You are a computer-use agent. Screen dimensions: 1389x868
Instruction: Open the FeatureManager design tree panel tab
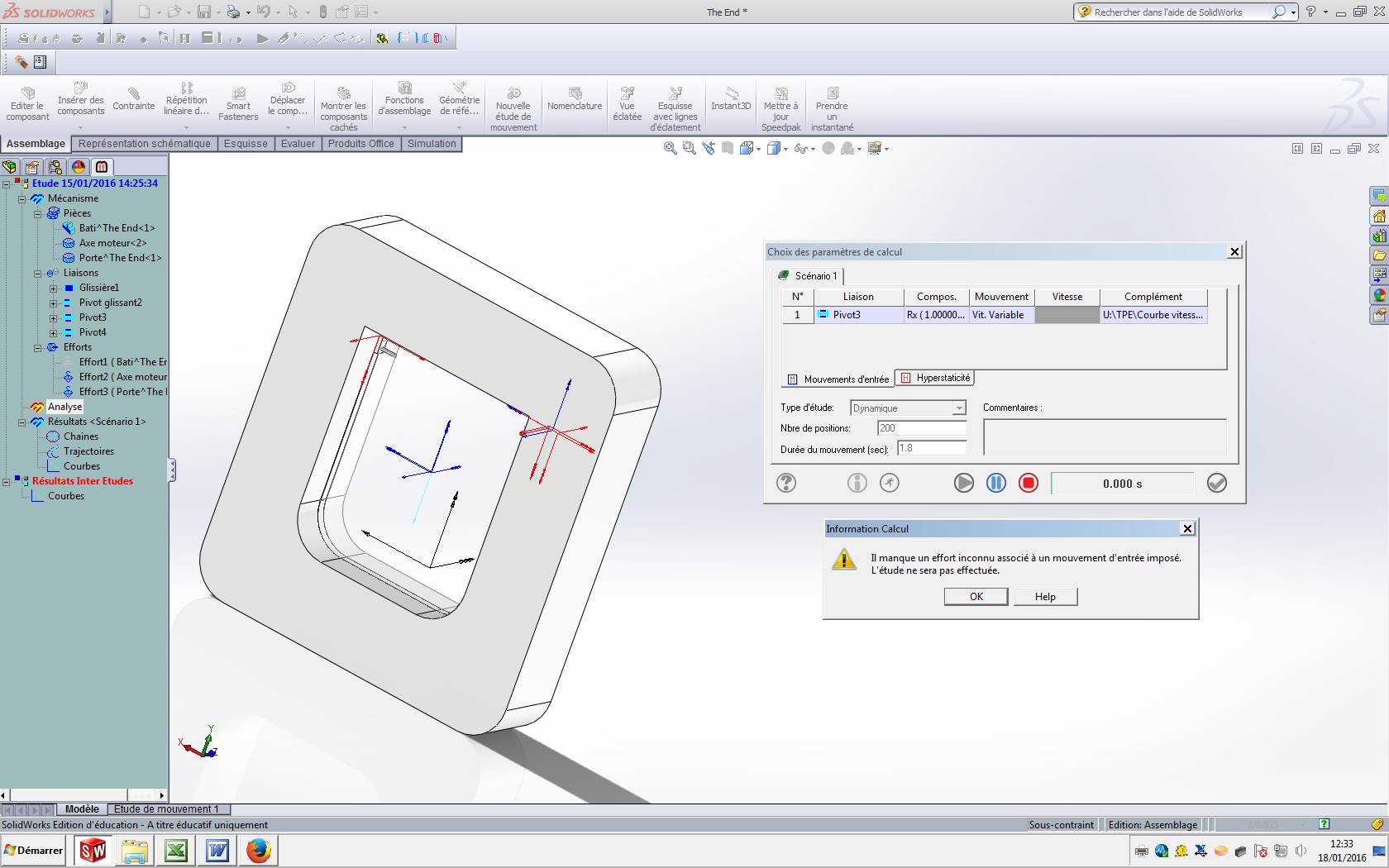[10, 166]
